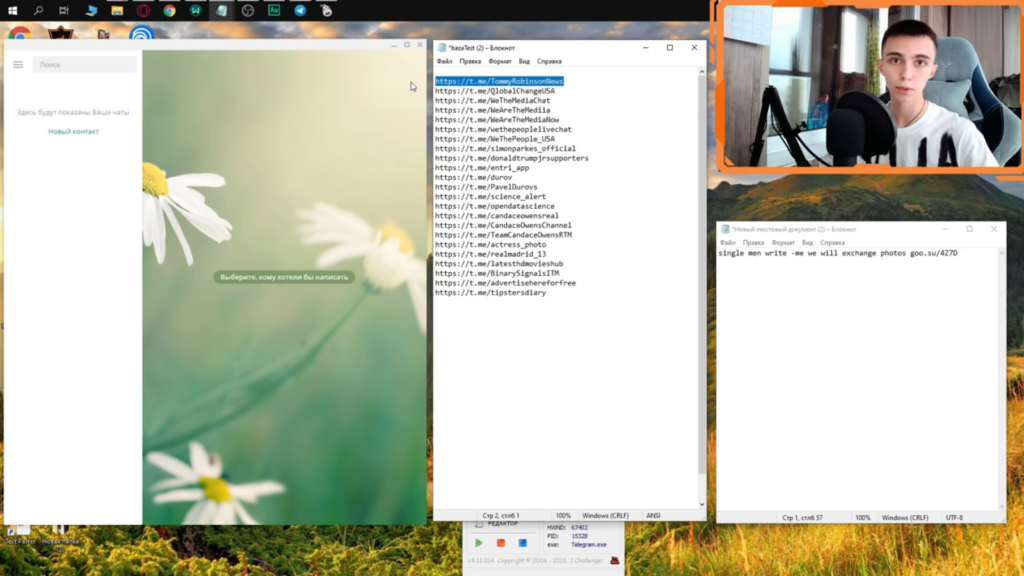Image resolution: width=1024 pixels, height=576 pixels.
Task: Open Task View on the taskbar
Action: coord(64,10)
